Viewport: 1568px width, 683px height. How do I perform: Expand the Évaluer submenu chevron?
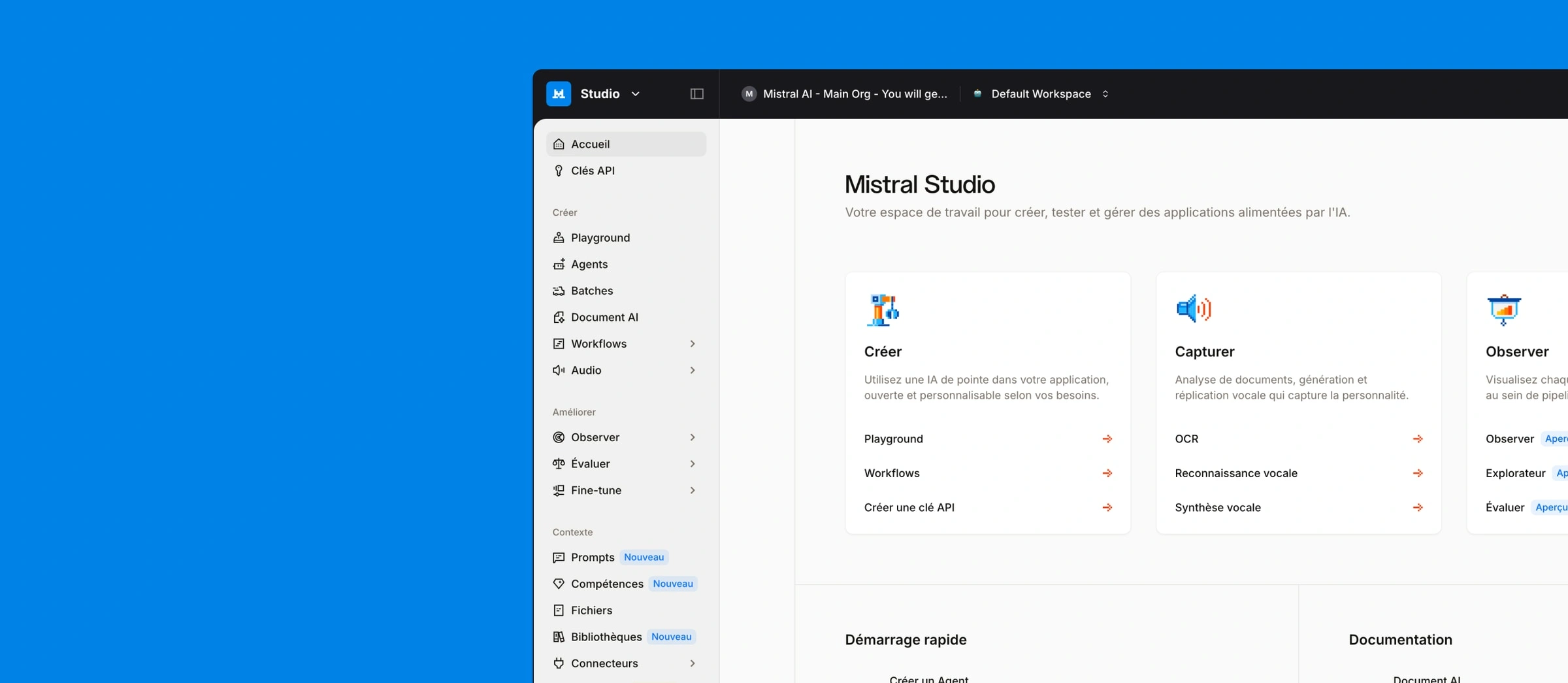(693, 463)
